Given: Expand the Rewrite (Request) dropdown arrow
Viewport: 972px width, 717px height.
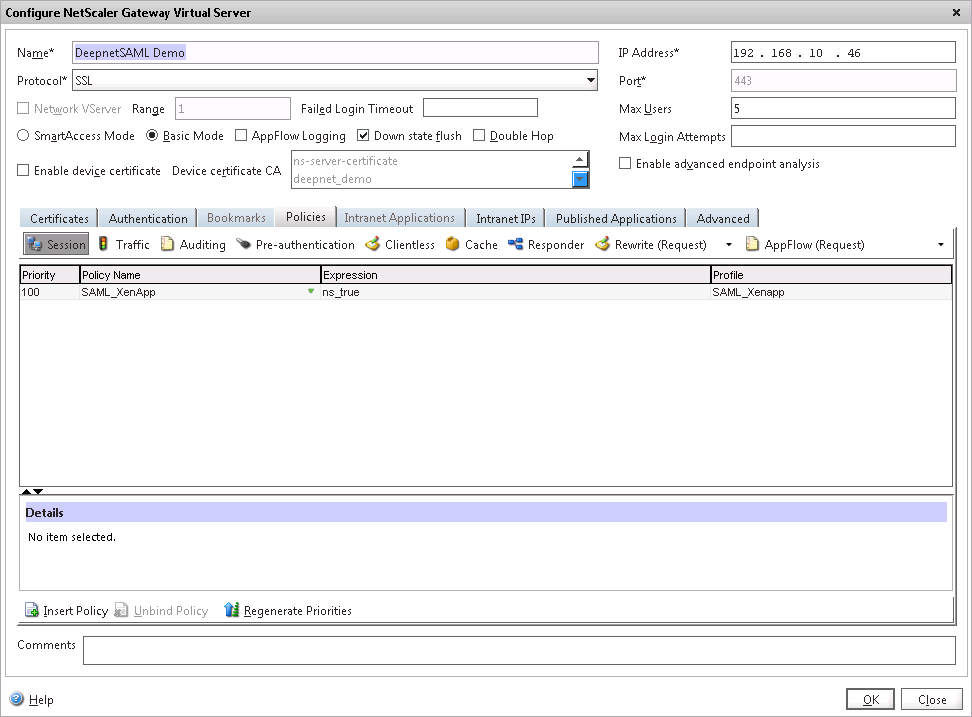Looking at the screenshot, I should tap(728, 244).
